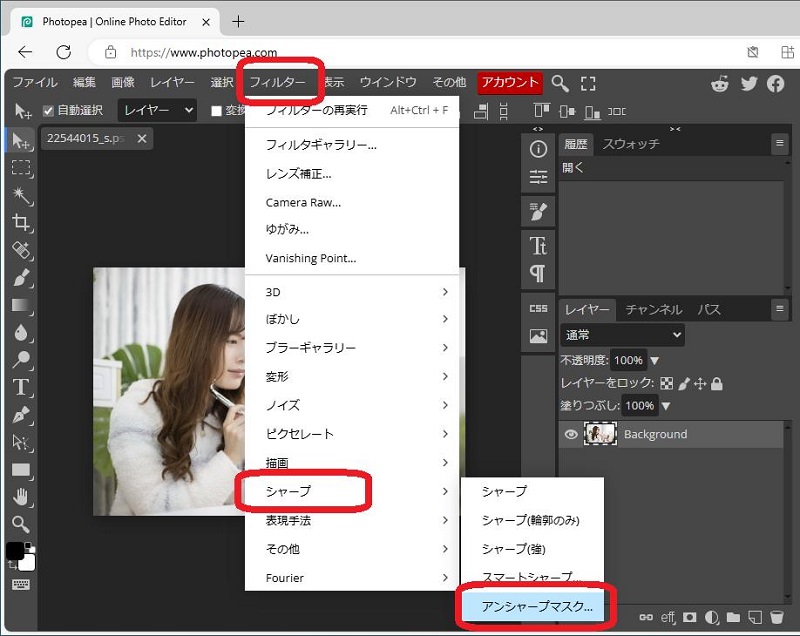Hide the Background layer
The width and height of the screenshot is (800, 636).
click(570, 434)
